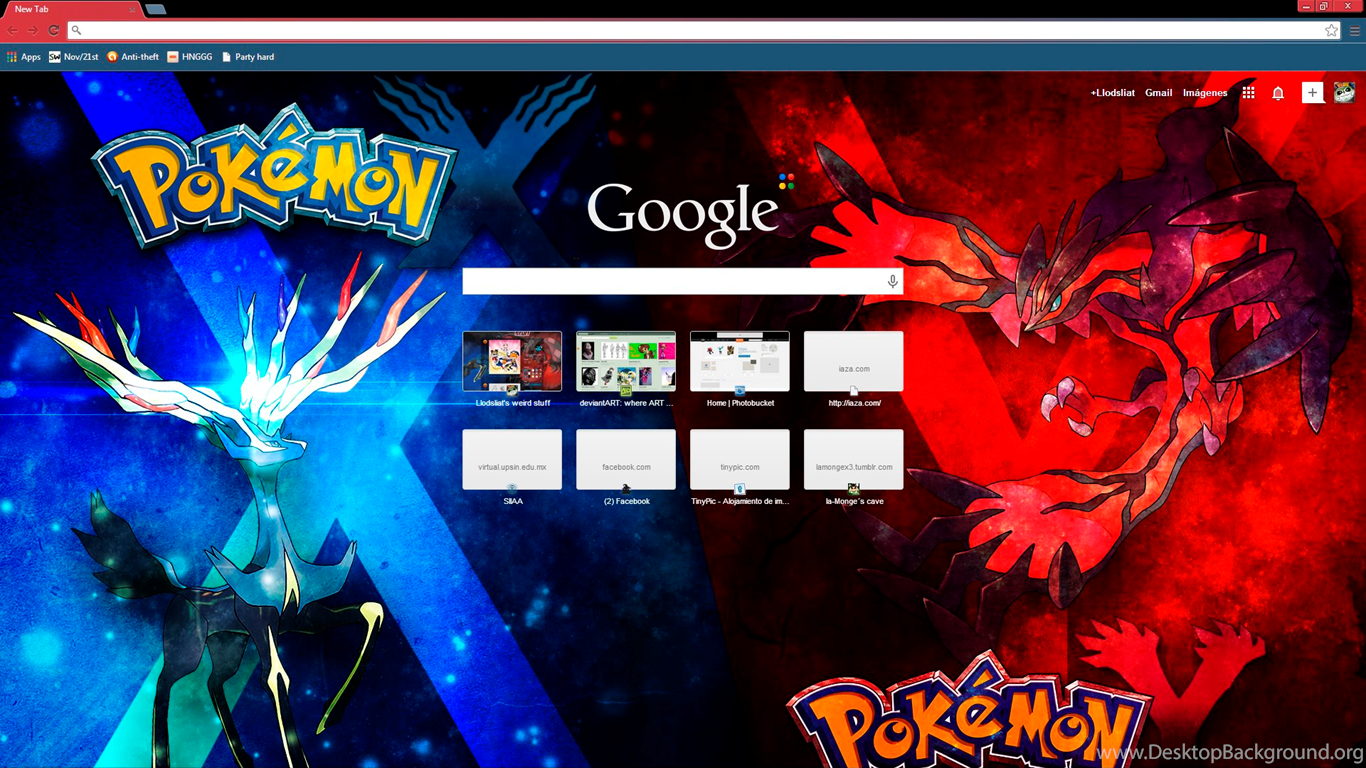This screenshot has height=768, width=1366.
Task: Open the HNGGG bookmark
Action: coord(190,57)
